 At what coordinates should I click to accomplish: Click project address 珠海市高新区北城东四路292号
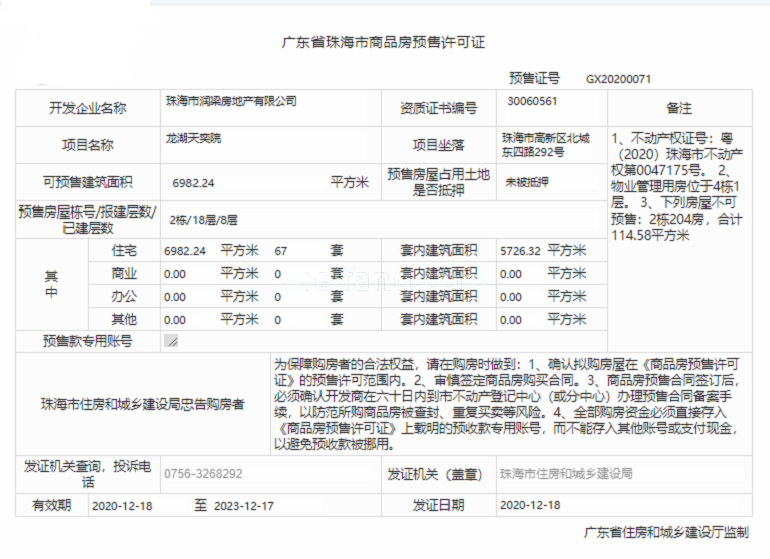545,145
